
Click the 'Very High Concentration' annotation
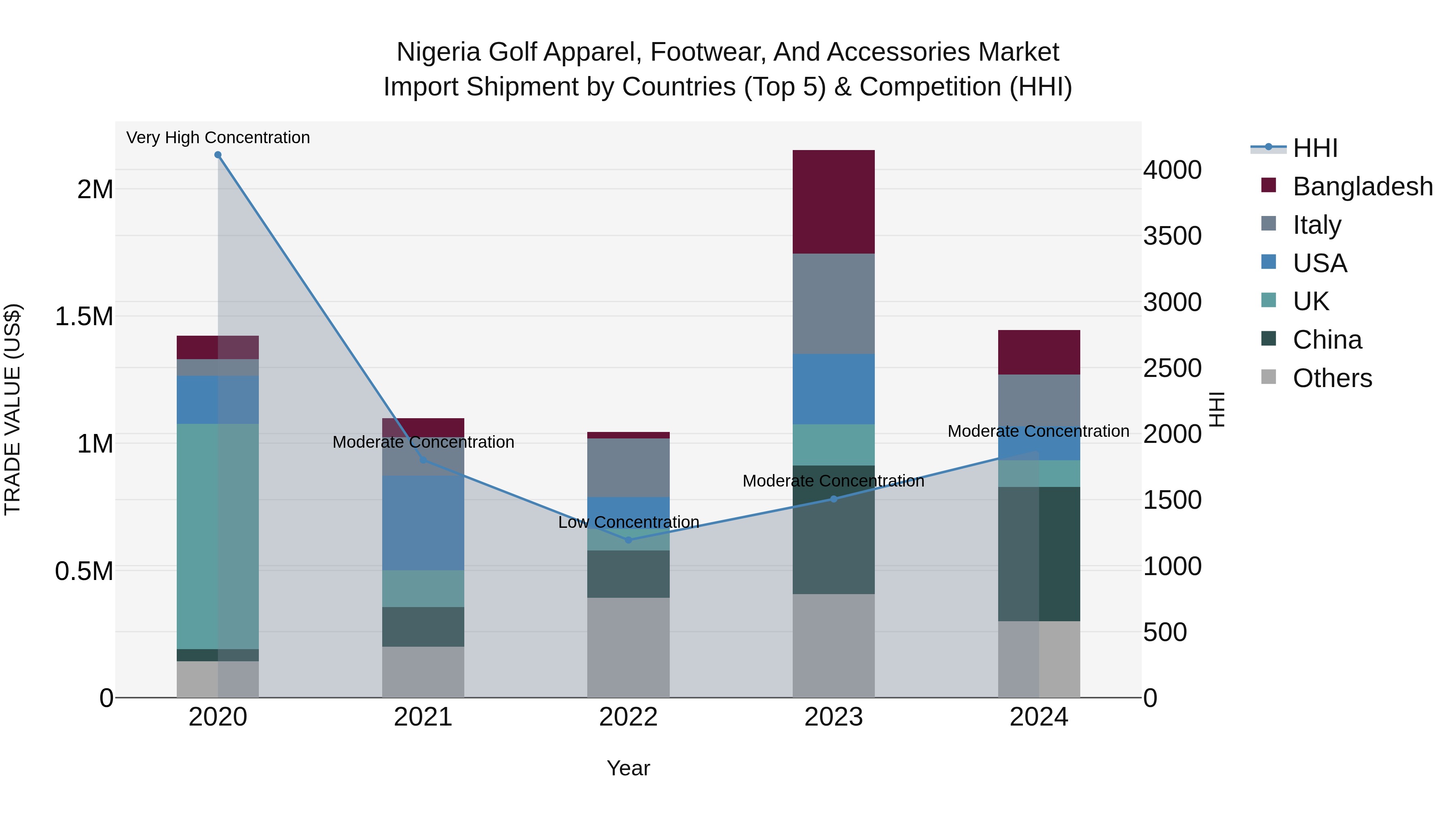coord(218,138)
